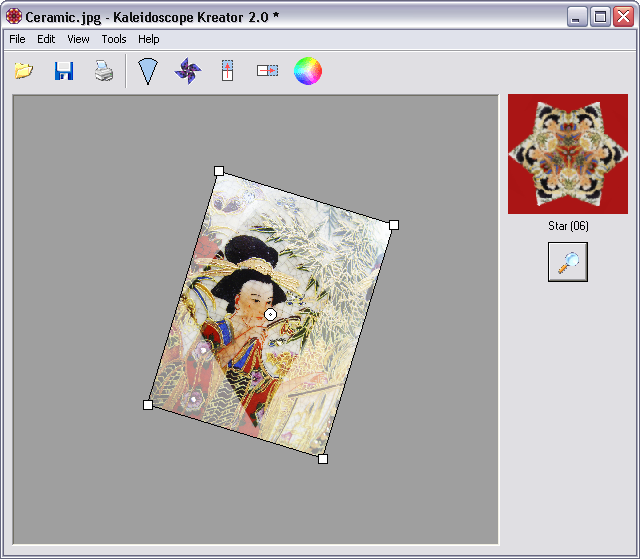Click the bottom-right corner handle of image
This screenshot has height=559, width=640.
pos(323,459)
